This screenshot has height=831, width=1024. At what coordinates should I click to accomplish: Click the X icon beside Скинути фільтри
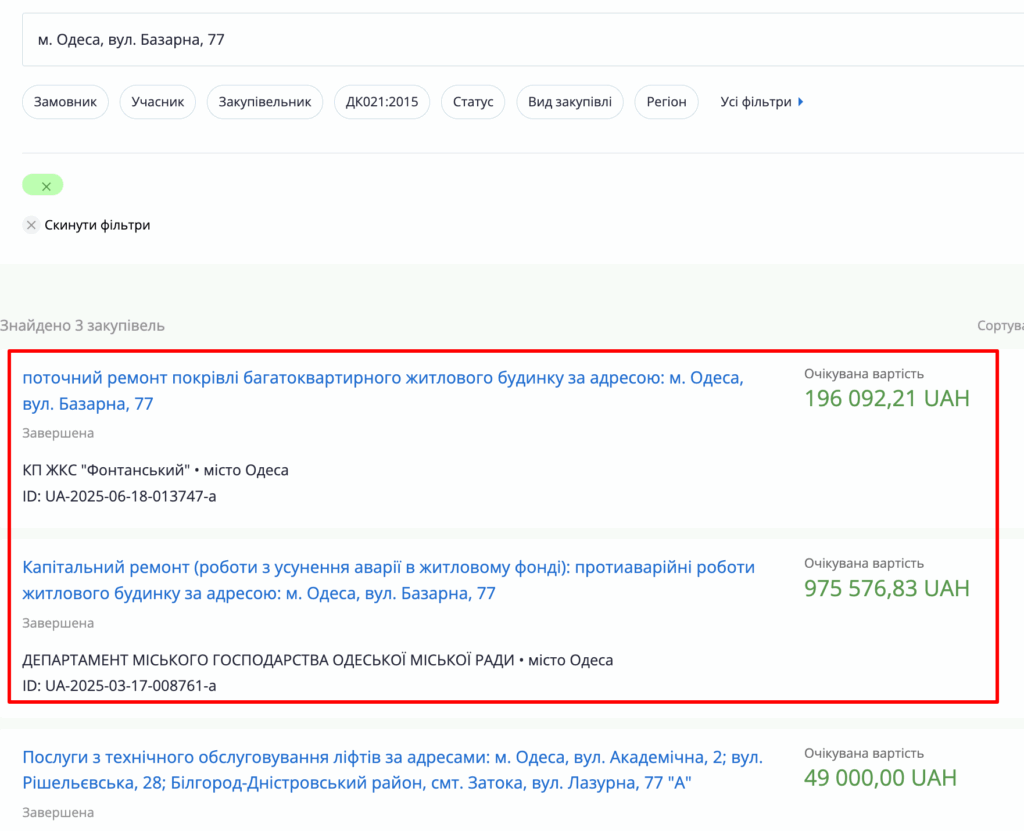click(x=31, y=225)
